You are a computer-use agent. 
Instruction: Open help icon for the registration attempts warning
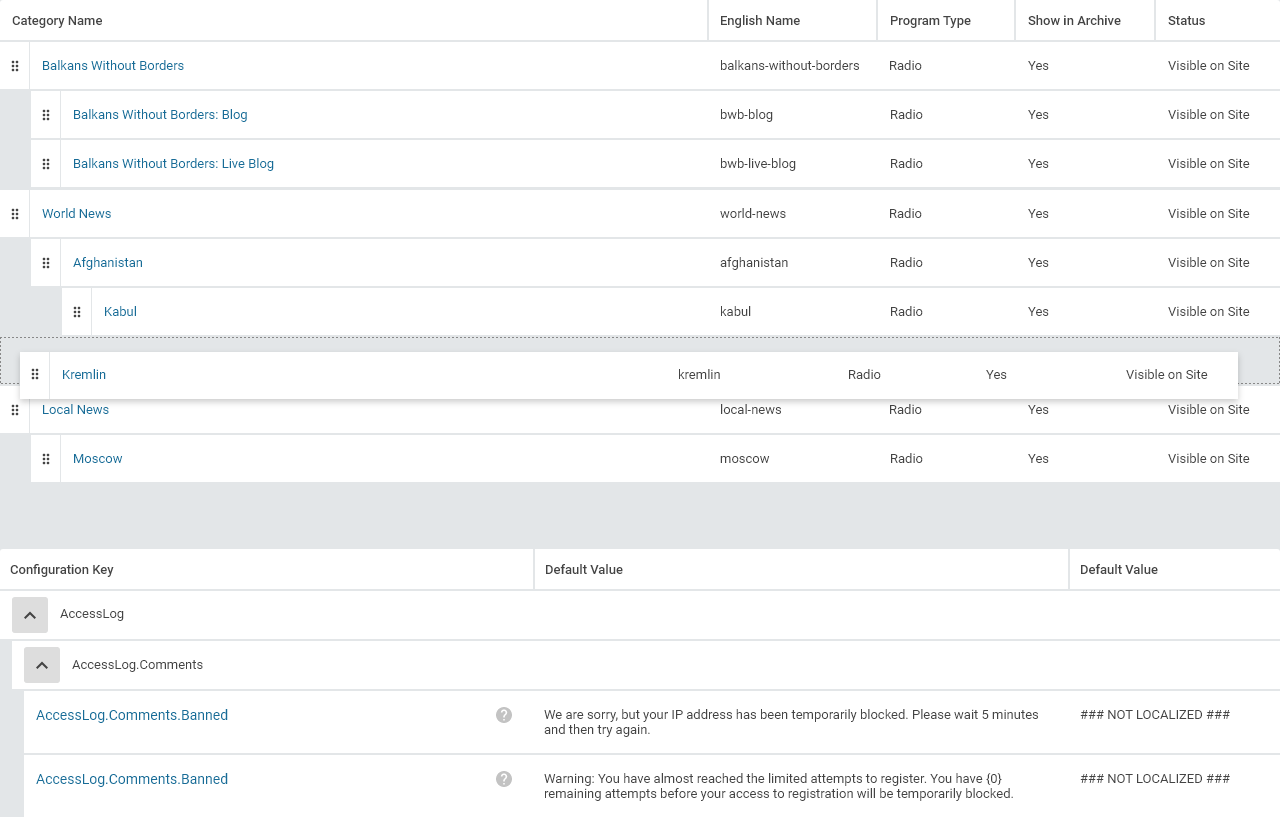504,779
